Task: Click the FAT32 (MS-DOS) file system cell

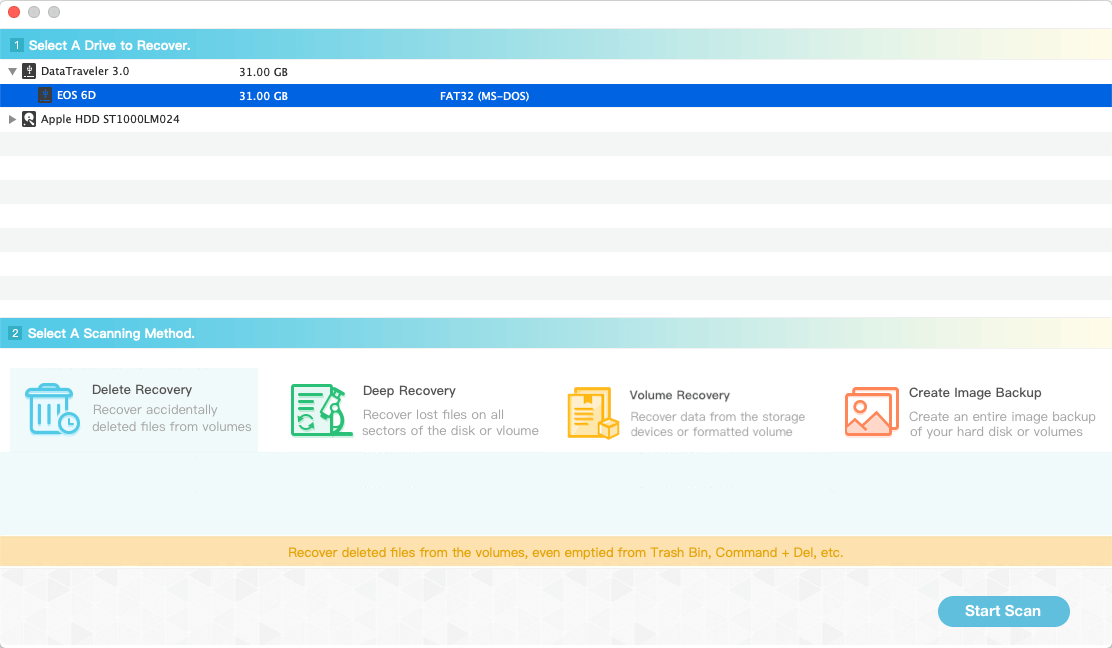Action: pos(484,96)
